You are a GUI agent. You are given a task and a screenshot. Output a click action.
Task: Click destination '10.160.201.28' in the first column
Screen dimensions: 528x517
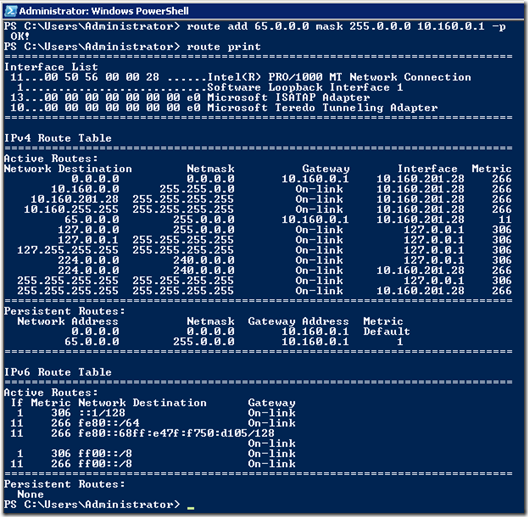(x=75, y=199)
